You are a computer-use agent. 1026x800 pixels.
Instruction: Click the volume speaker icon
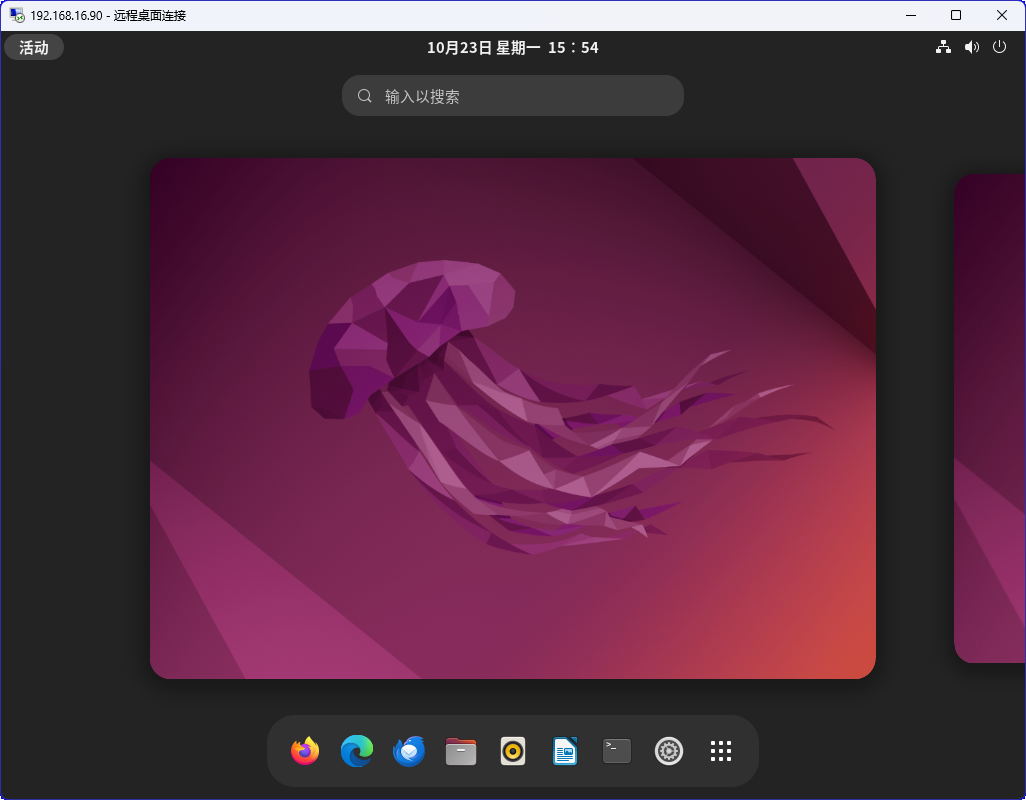(972, 47)
